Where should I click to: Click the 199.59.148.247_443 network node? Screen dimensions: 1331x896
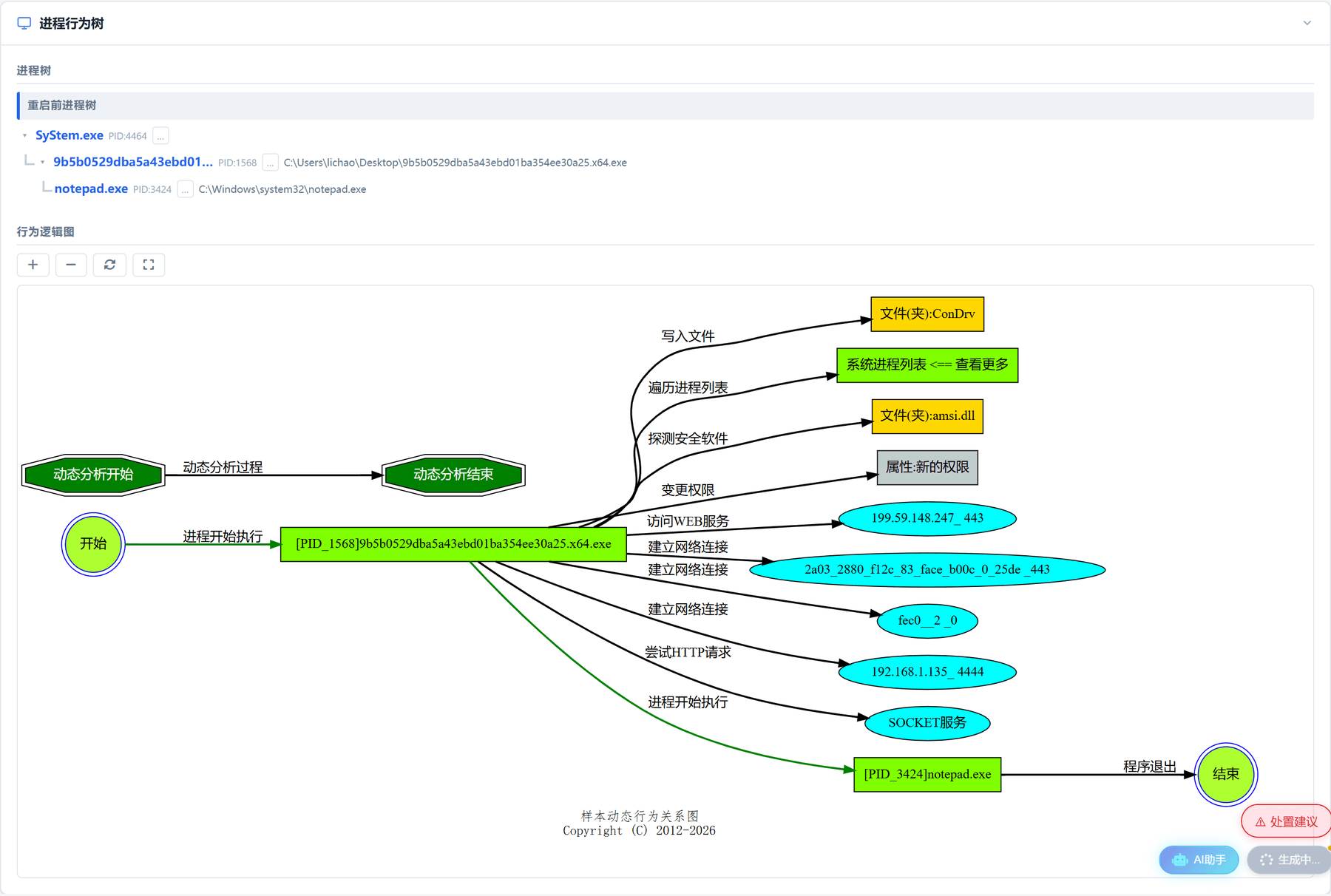coord(927,518)
